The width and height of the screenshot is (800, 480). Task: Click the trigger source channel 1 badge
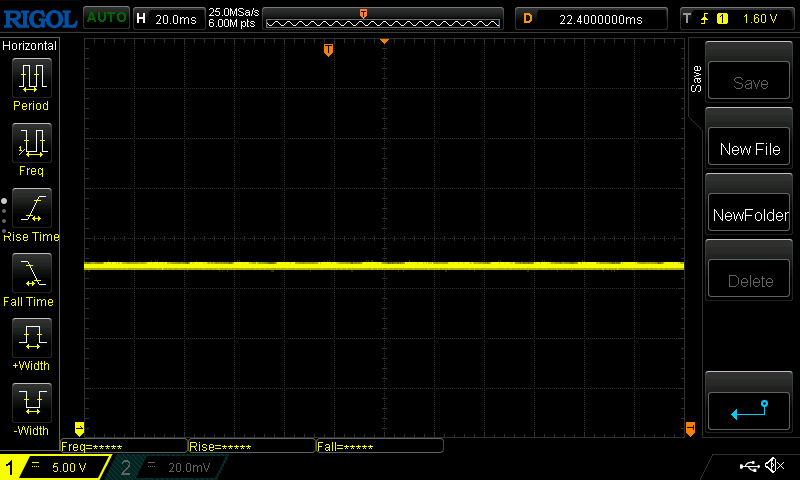tap(722, 19)
